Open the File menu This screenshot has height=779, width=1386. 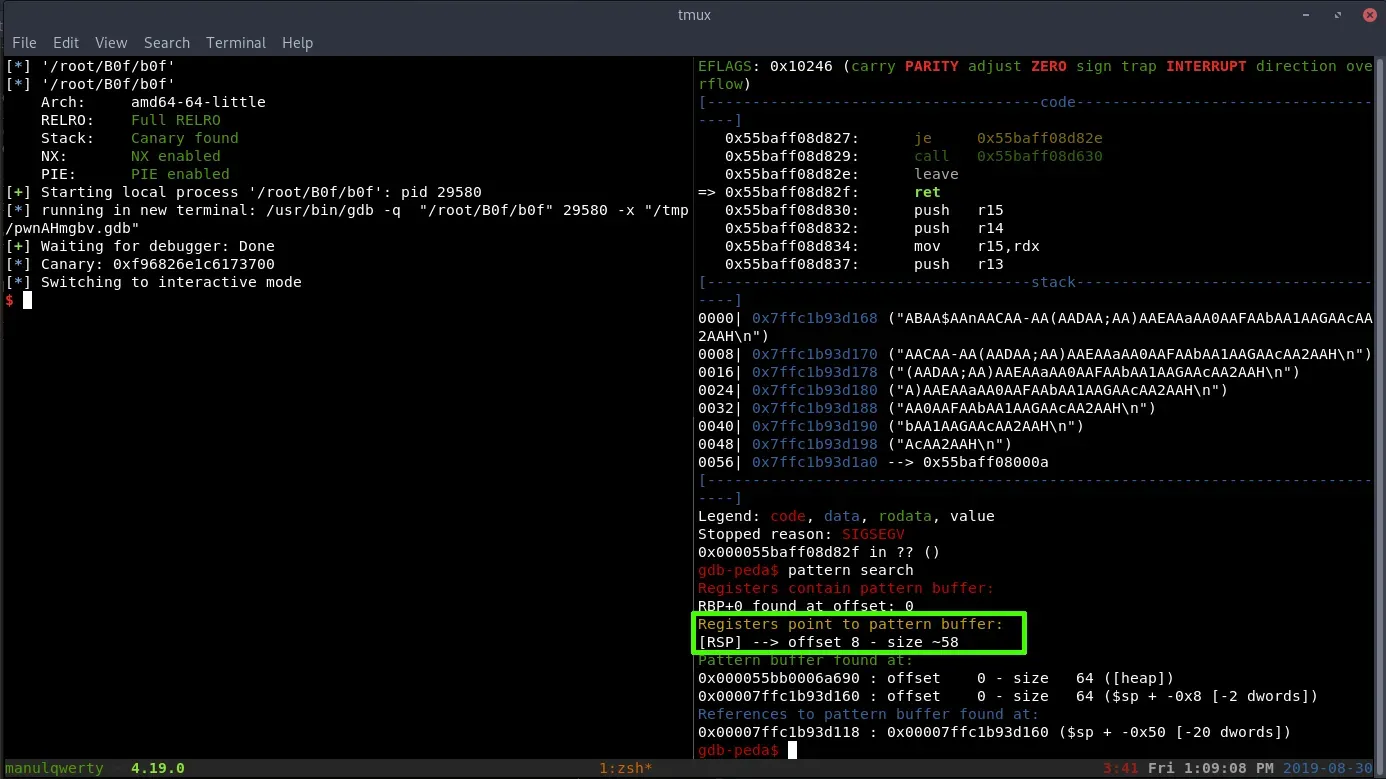tap(24, 43)
